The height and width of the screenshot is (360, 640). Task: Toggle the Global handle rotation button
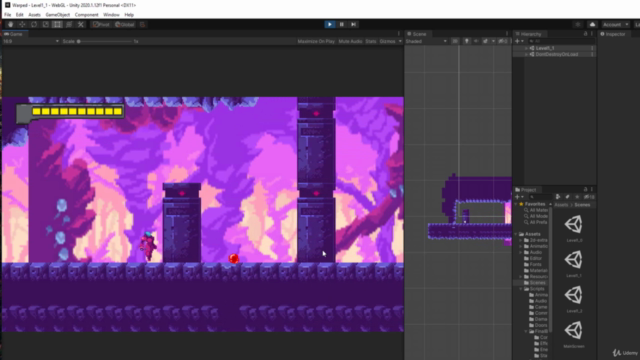click(x=124, y=24)
